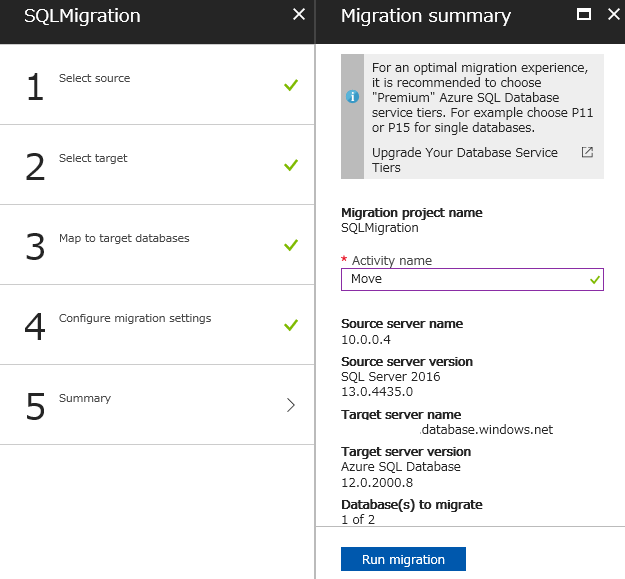This screenshot has height=579, width=625.
Task: Open step 4 Configure migration settings
Action: (157, 325)
